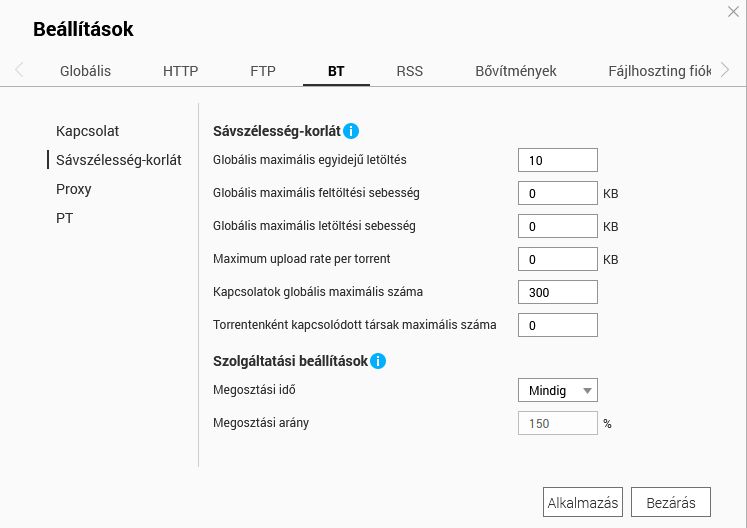The width and height of the screenshot is (747, 528).
Task: Go to the Bővítmények tab
Action: [x=515, y=71]
